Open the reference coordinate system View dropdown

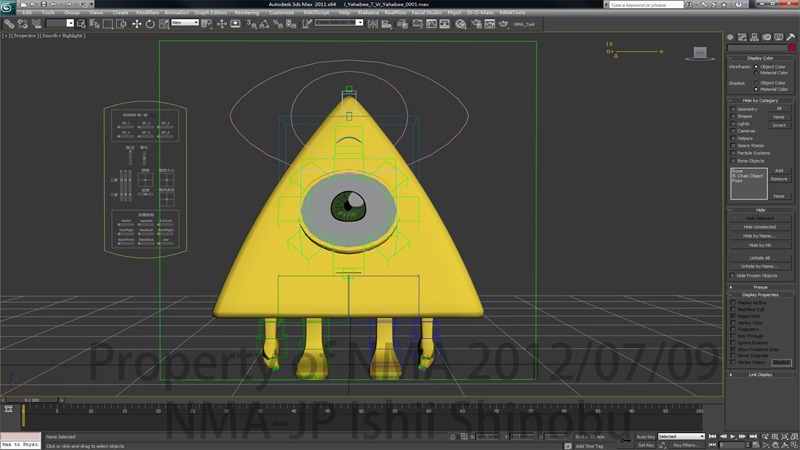click(184, 22)
